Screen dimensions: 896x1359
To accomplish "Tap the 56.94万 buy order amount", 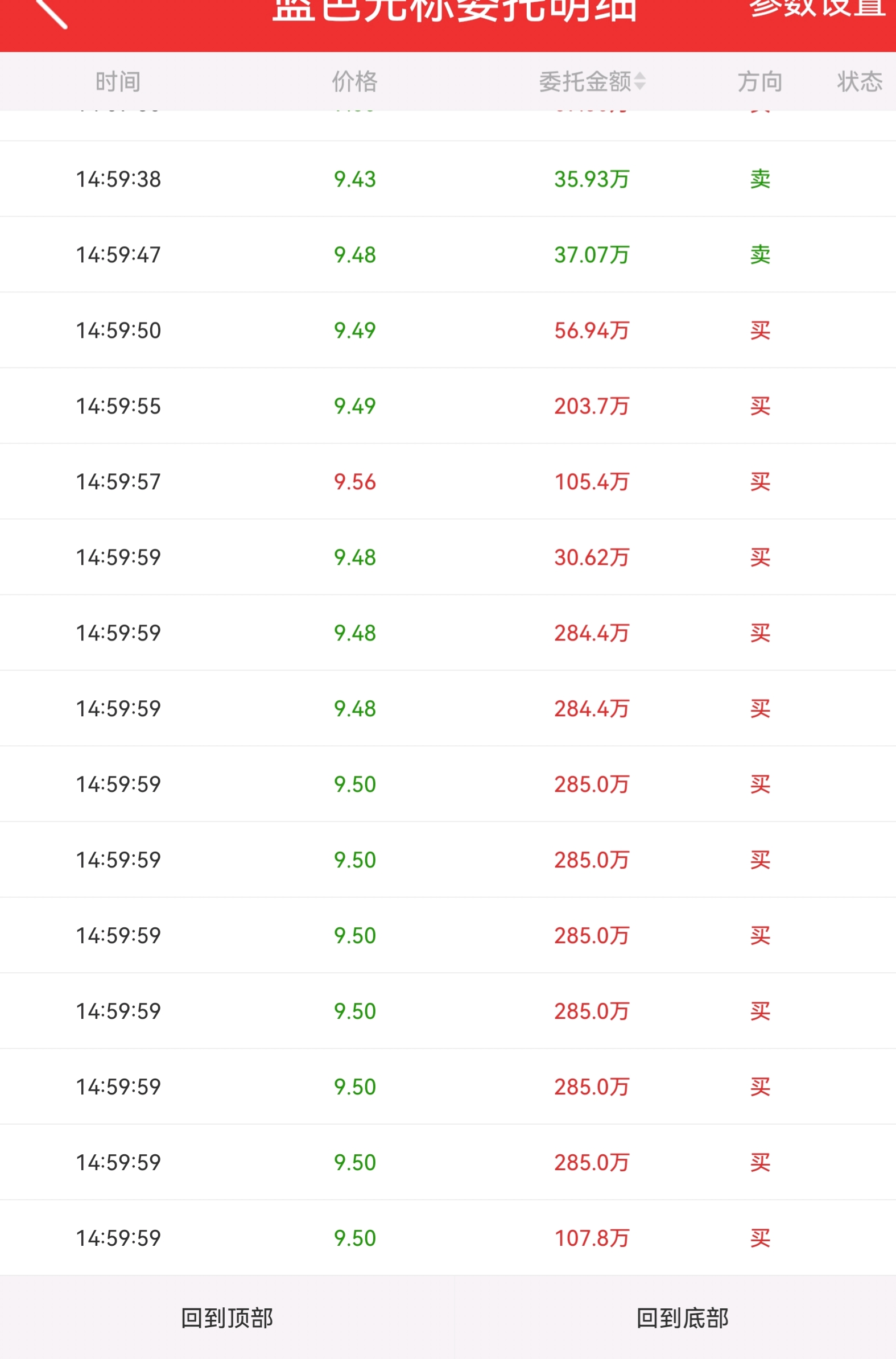I will 592,331.
